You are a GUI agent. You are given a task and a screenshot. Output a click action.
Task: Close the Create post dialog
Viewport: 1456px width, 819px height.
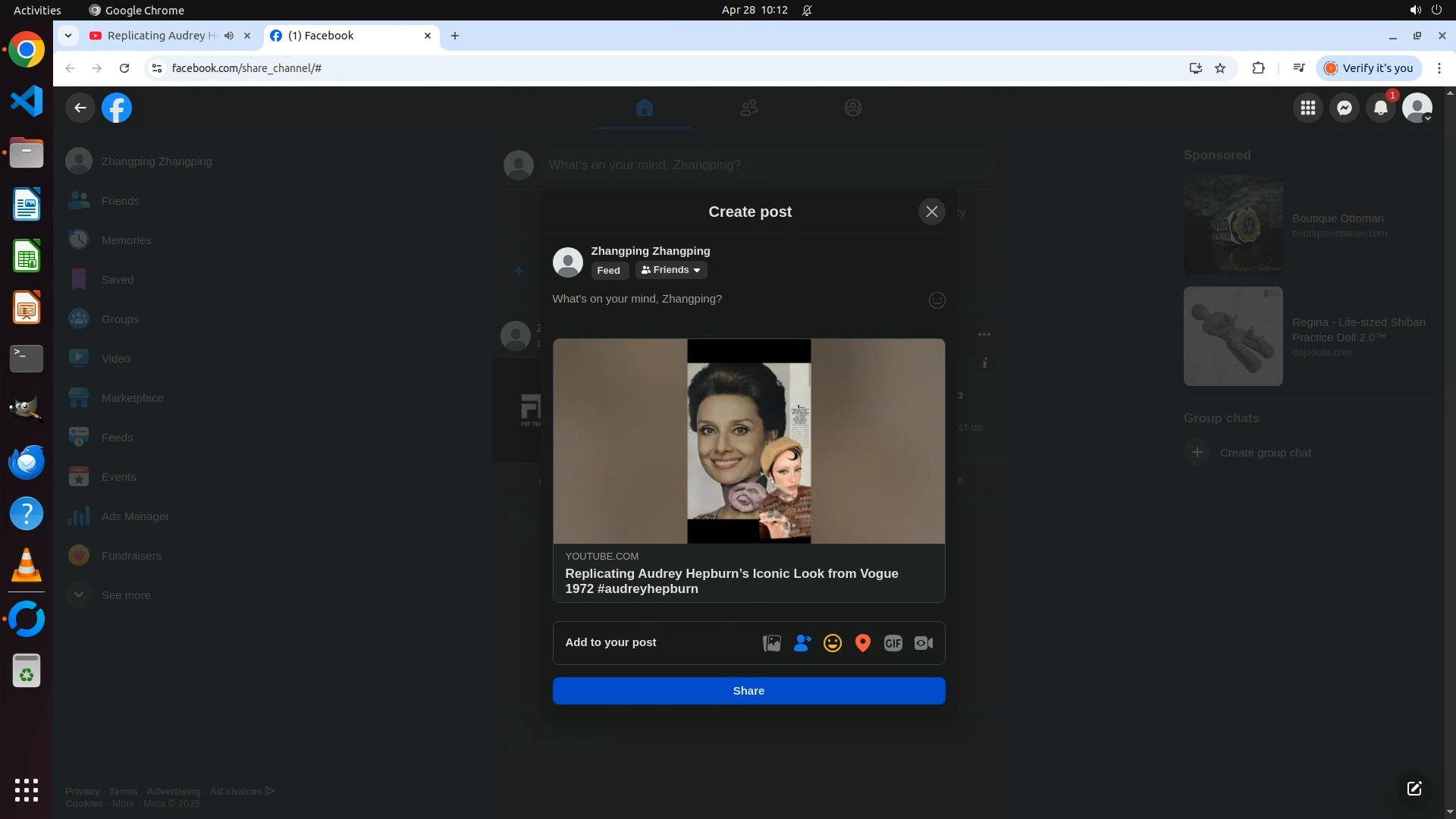point(931,212)
